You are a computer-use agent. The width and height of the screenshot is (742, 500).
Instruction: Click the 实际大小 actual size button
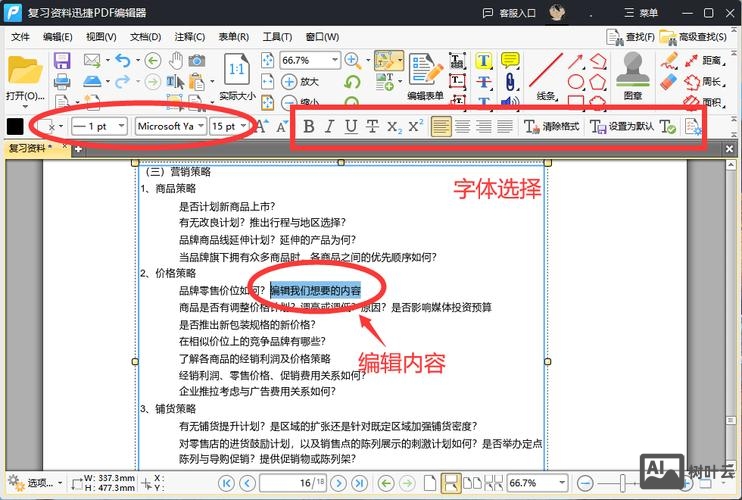click(237, 77)
